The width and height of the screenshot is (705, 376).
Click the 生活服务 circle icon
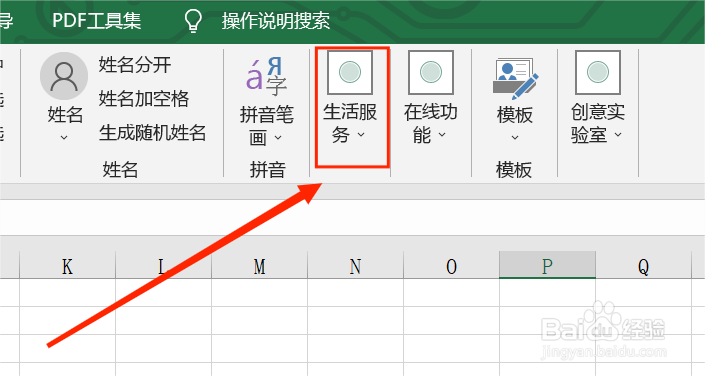coord(350,72)
